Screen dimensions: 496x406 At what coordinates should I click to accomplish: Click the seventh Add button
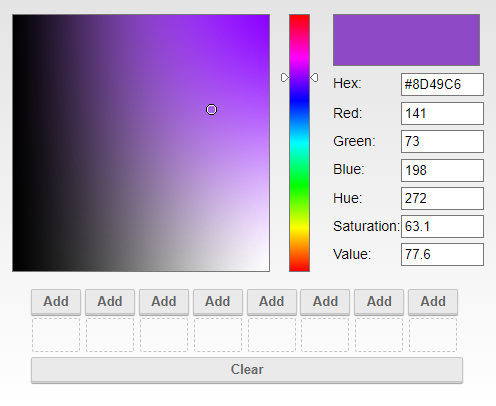coord(379,302)
